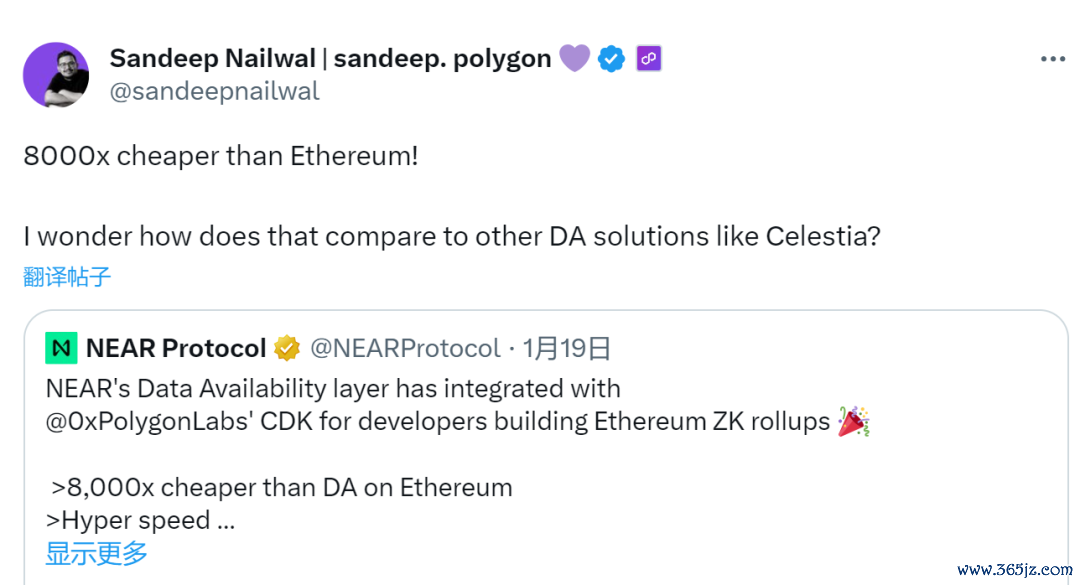
Task: Click the www.365jz.com watermark
Action: (1015, 570)
